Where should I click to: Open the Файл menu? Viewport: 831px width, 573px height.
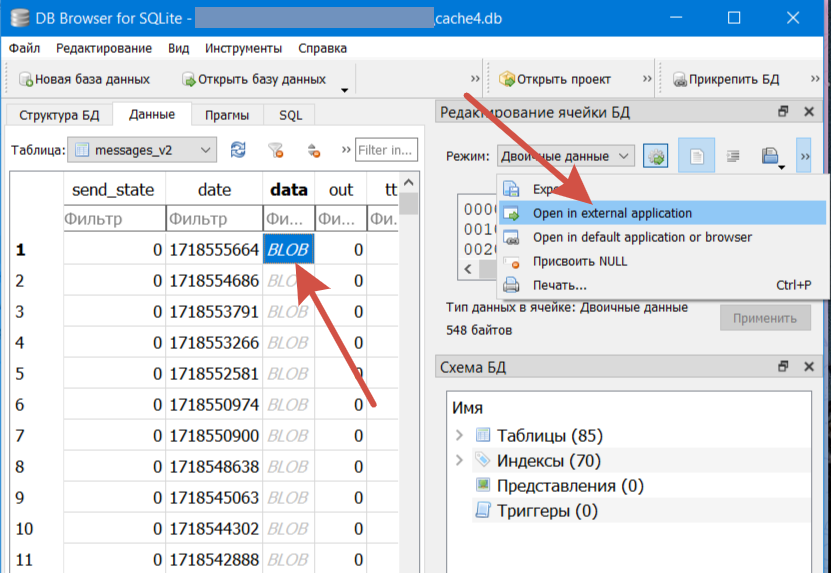click(24, 48)
